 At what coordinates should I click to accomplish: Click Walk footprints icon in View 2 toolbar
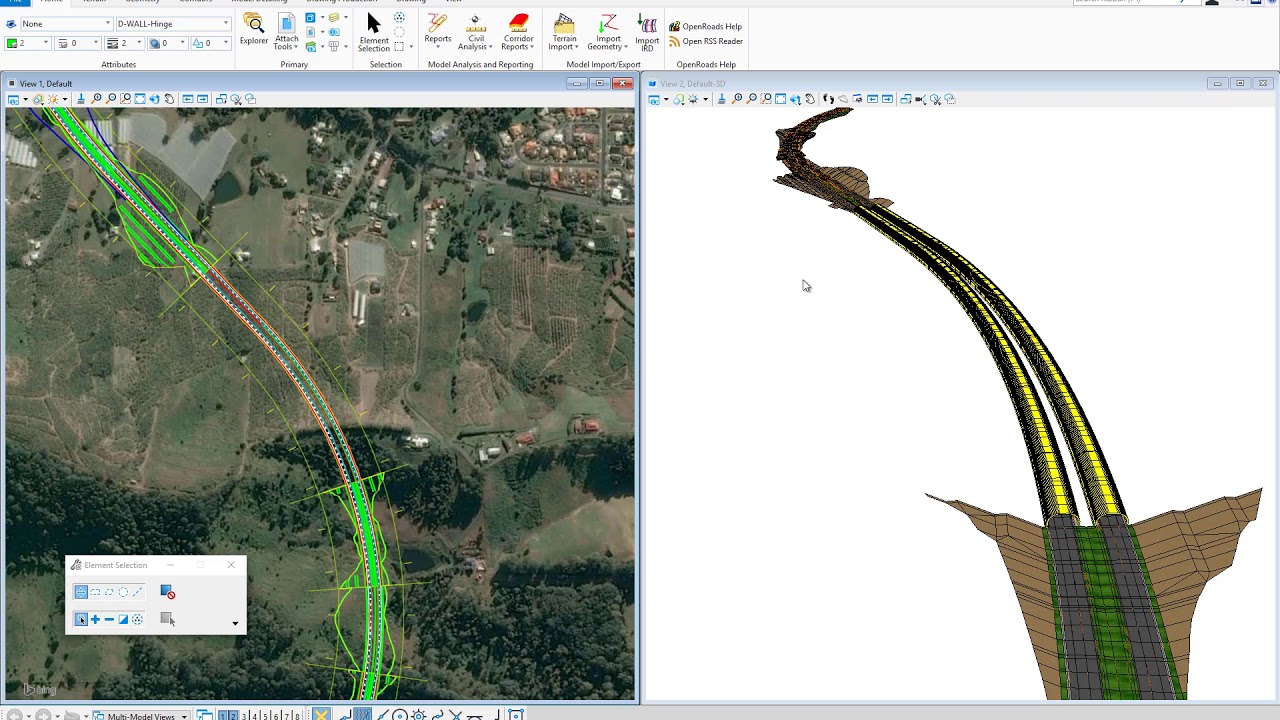(828, 99)
